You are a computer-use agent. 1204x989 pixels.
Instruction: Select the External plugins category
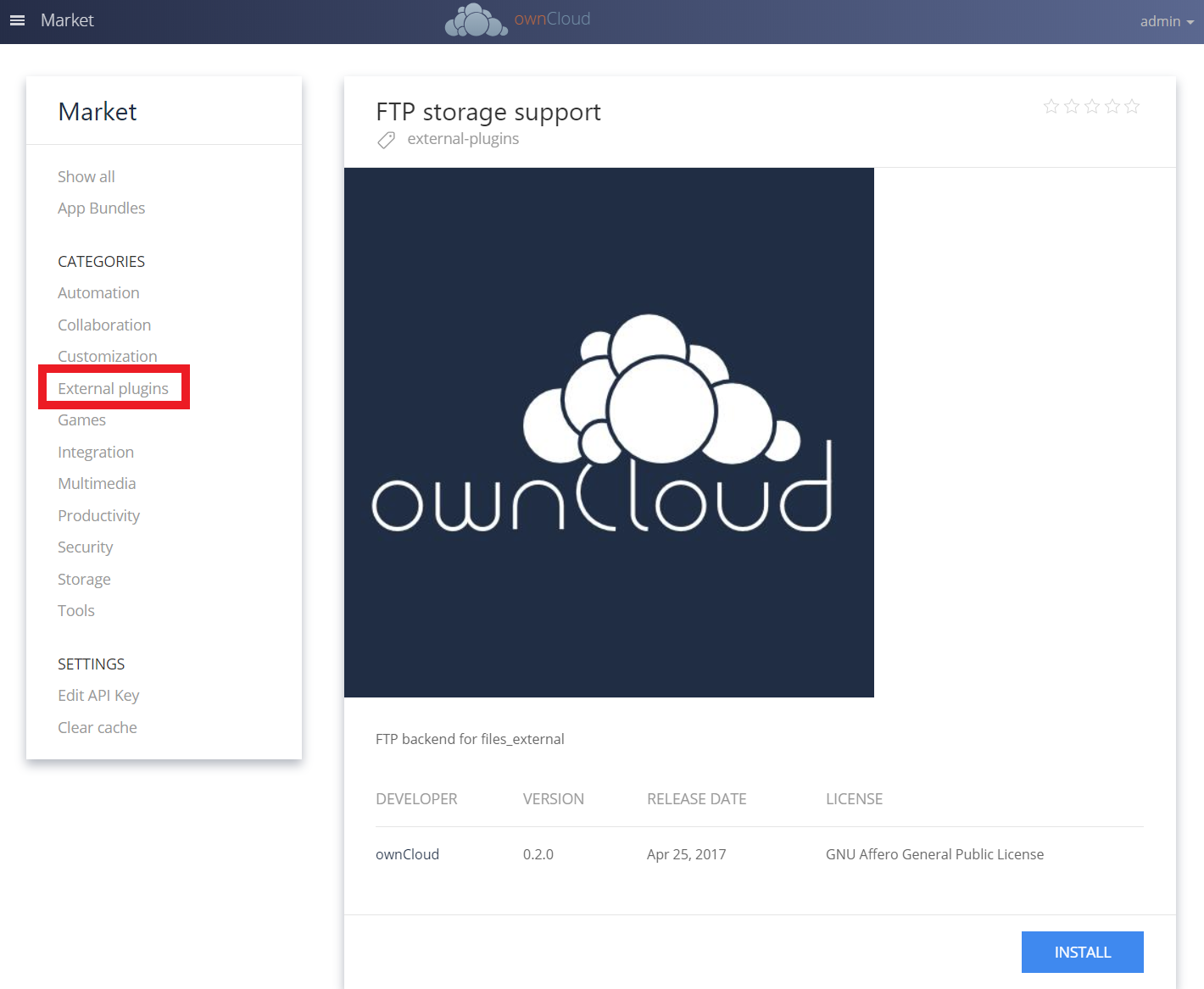pyautogui.click(x=113, y=387)
